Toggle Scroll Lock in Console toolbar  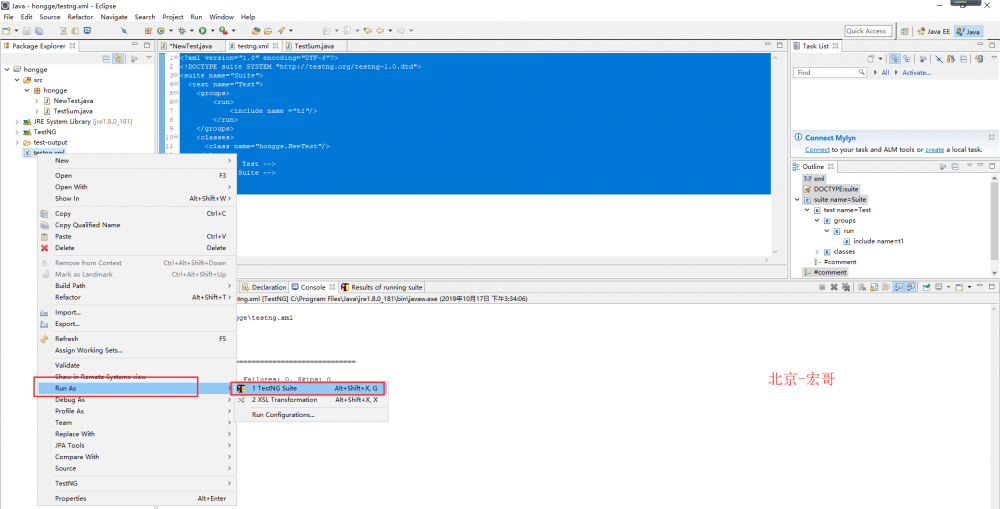[x=874, y=287]
